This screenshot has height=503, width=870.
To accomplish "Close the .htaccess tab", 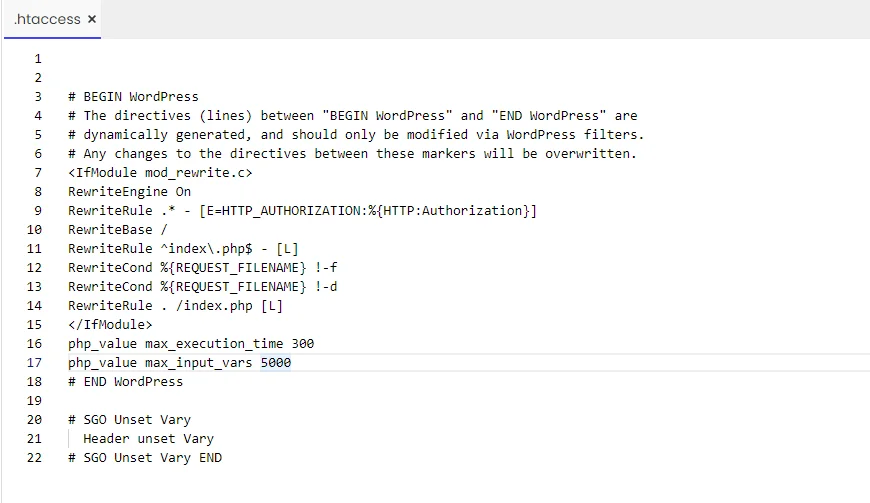I will (x=92, y=19).
